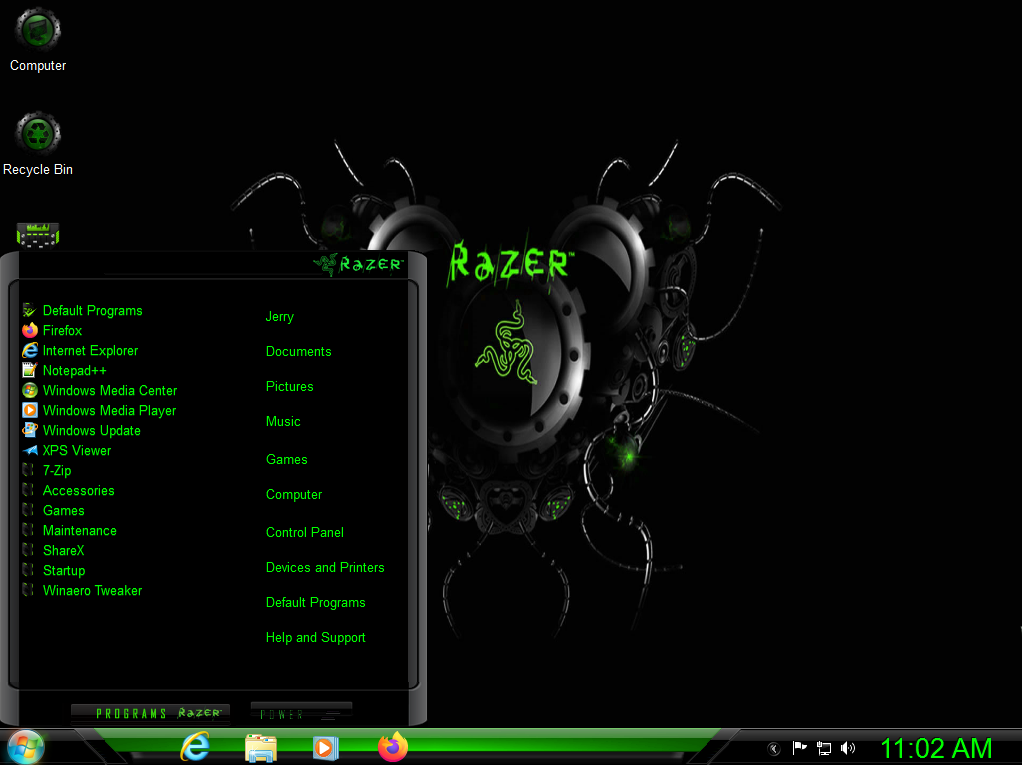Expand the 7-Zip folder
Image resolution: width=1022 pixels, height=765 pixels.
[x=47, y=470]
